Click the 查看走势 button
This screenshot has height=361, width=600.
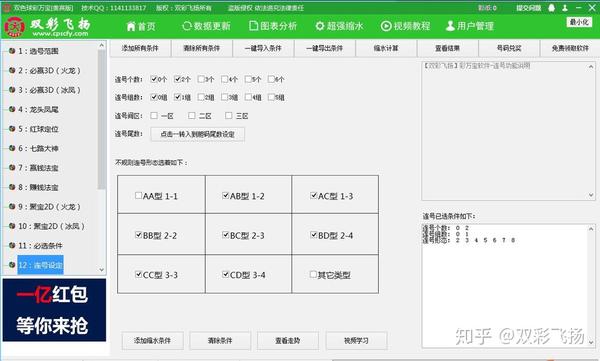click(x=288, y=340)
